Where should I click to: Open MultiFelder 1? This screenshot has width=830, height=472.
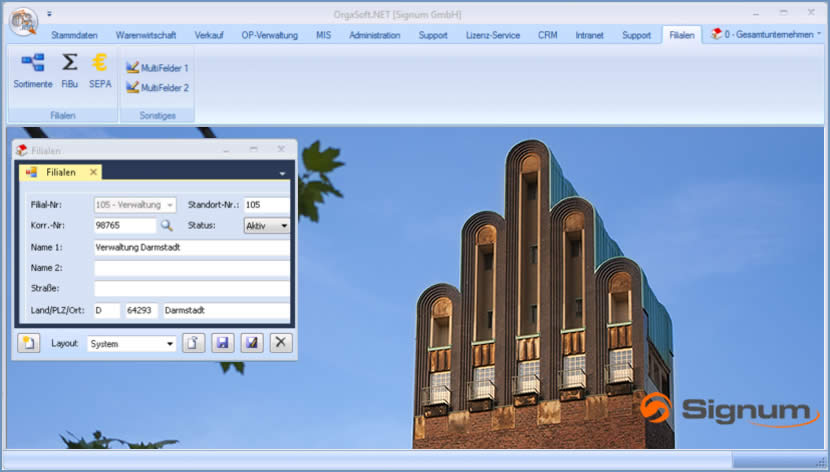(157, 68)
